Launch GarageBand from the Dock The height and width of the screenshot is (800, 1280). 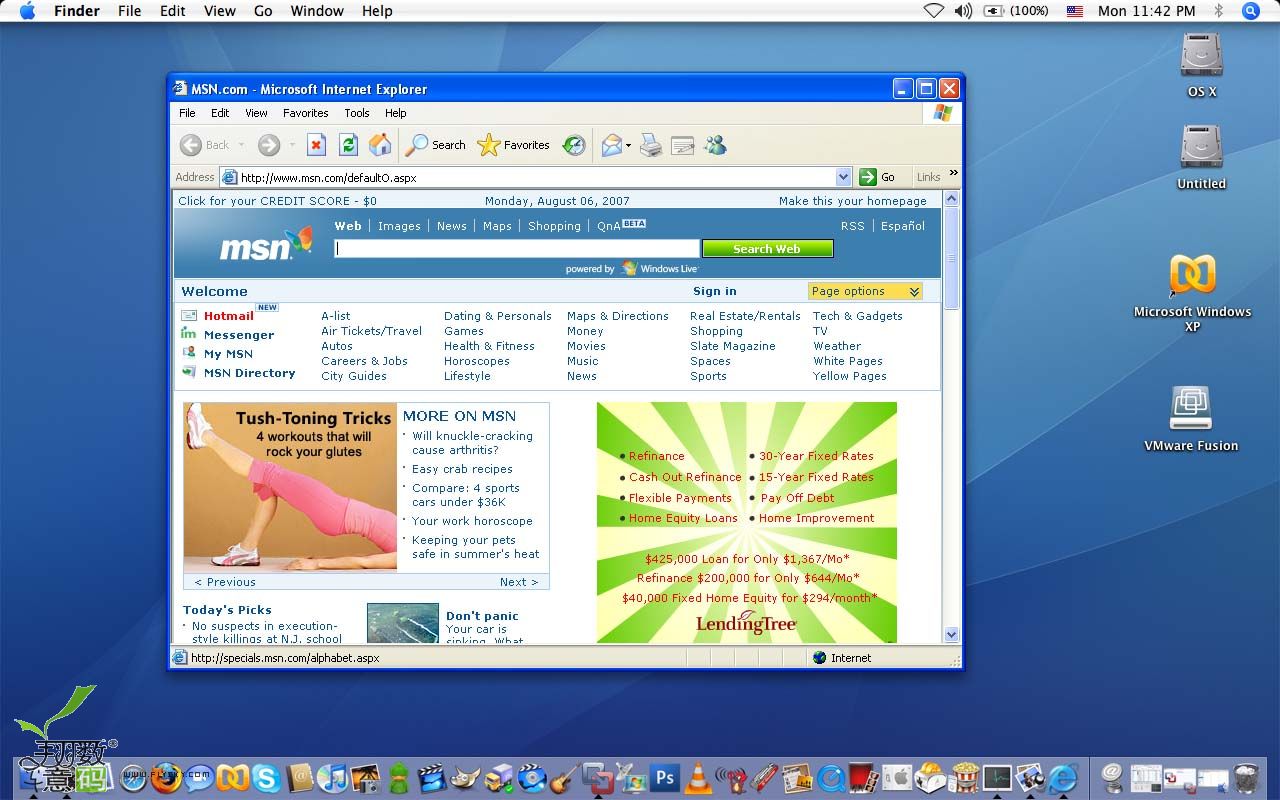click(x=565, y=777)
